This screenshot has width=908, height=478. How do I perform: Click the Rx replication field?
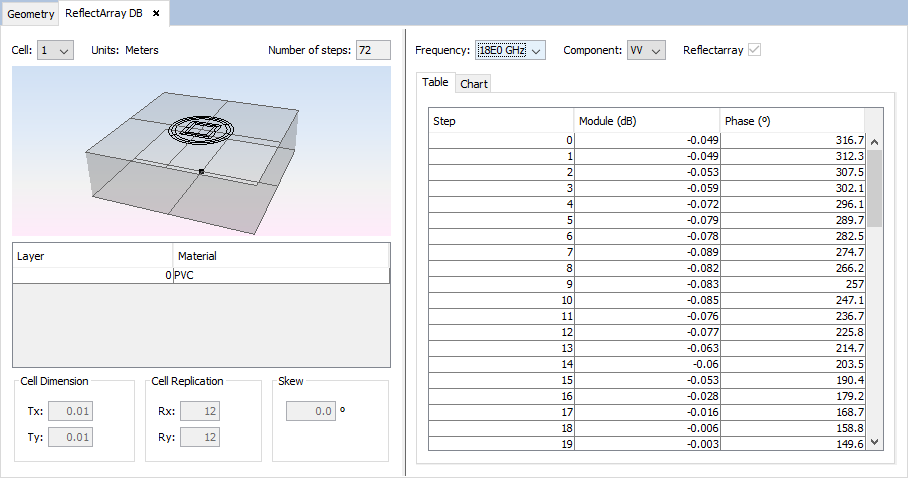(197, 411)
